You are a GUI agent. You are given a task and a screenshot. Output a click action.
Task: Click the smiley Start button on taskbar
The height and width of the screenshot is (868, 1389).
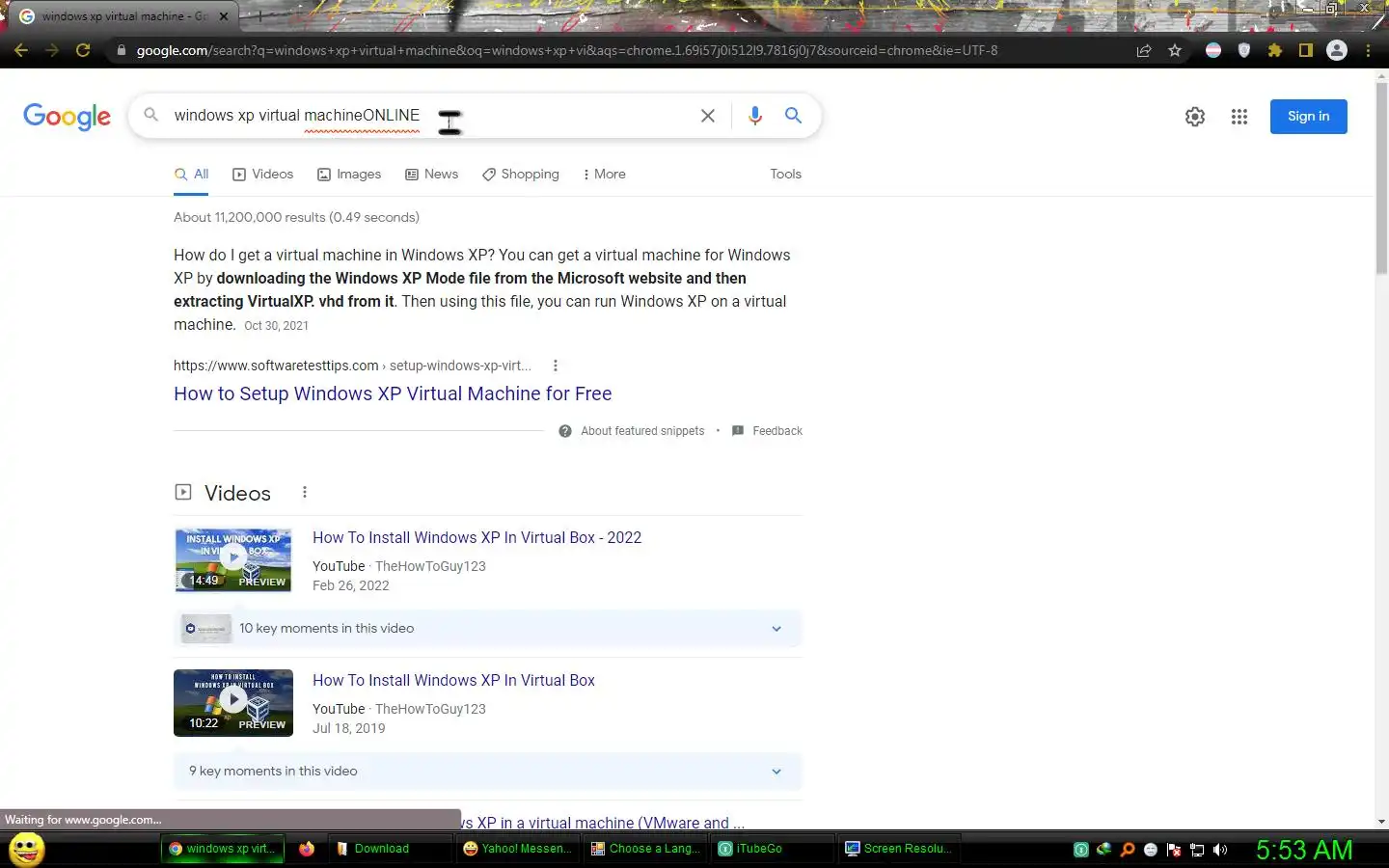27,850
